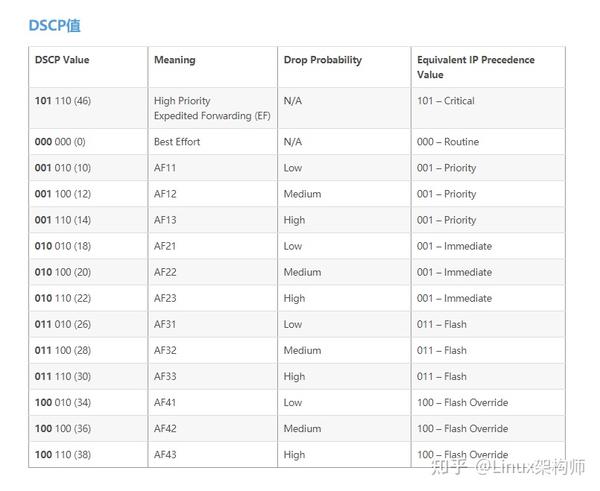Click the 000 – Routine cell

(x=448, y=142)
